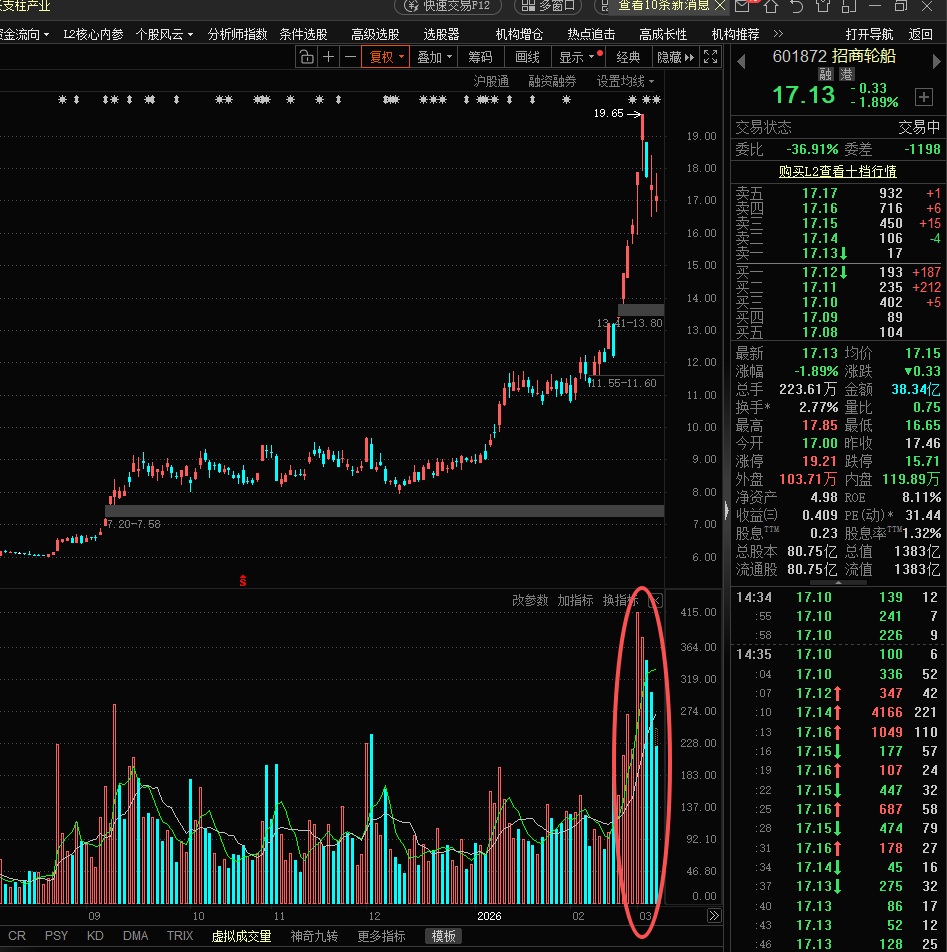Click the lock icon in chart toolbar
947x952 pixels.
(307, 57)
